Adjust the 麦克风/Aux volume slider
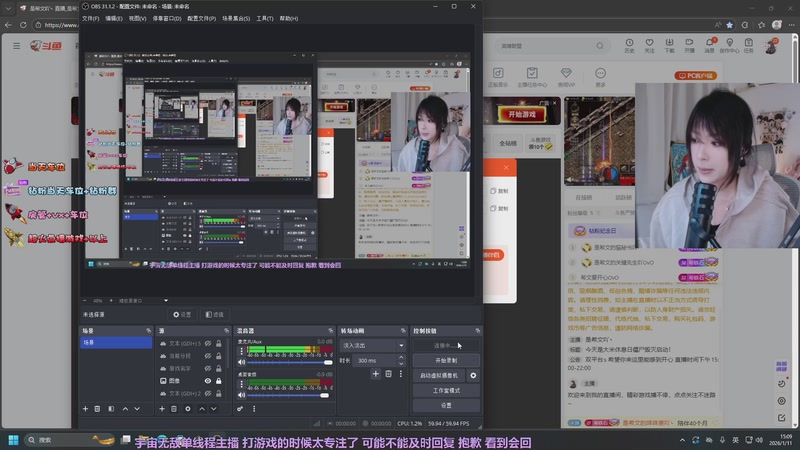800x450 pixels. [290, 362]
